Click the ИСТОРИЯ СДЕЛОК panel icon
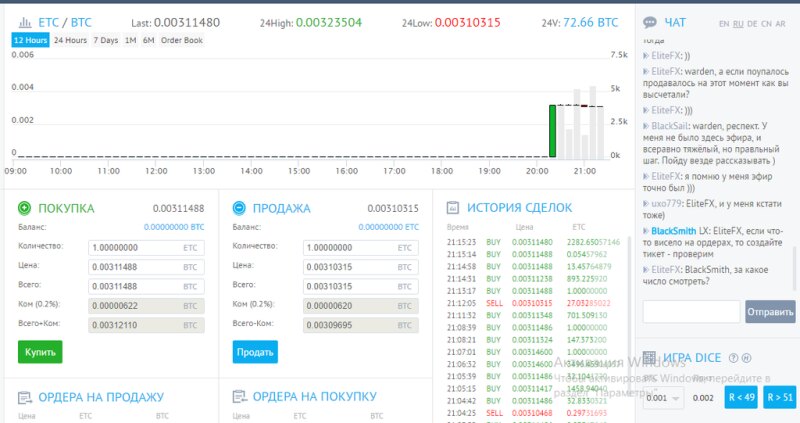The height and width of the screenshot is (423, 800). 453,208
